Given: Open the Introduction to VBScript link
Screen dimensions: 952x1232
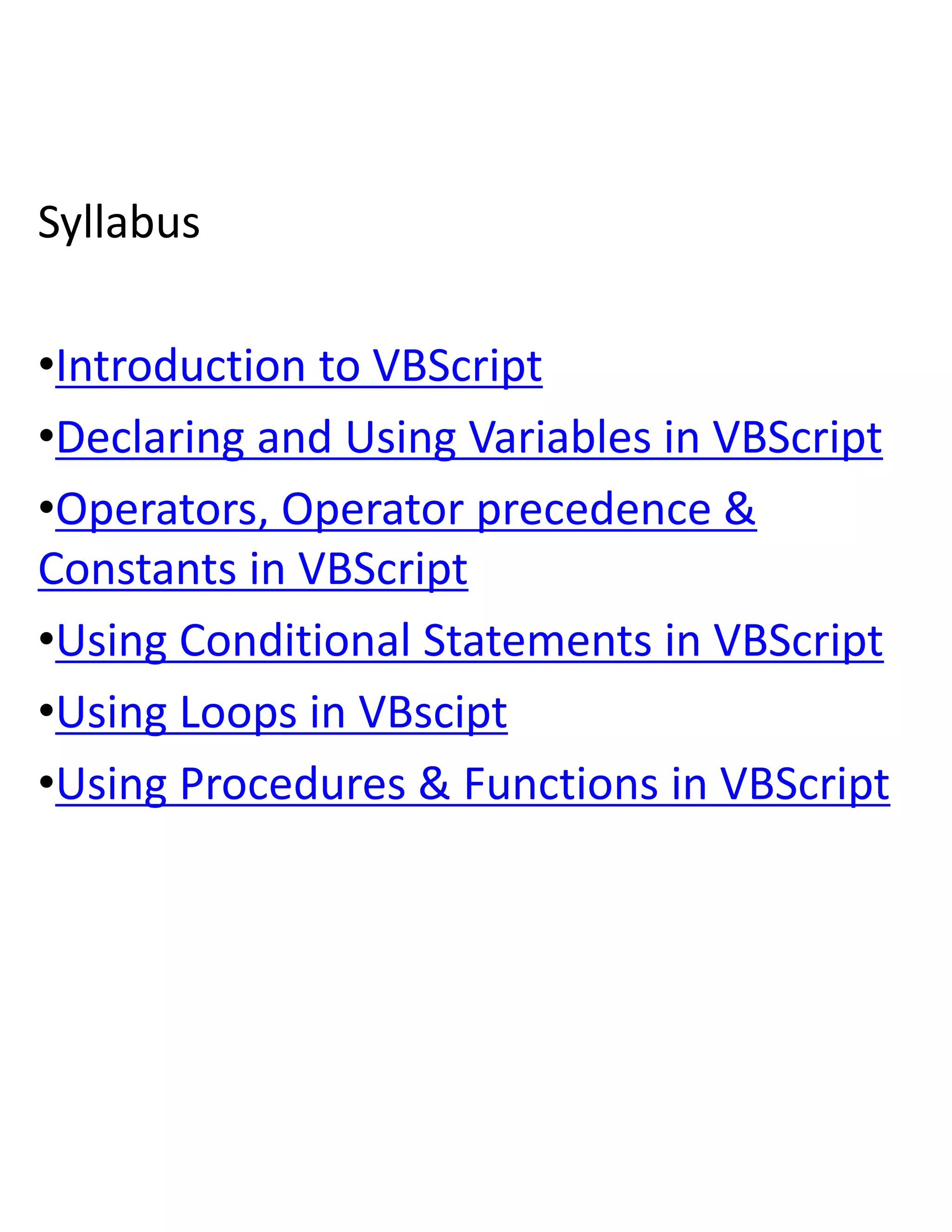Looking at the screenshot, I should 299,367.
